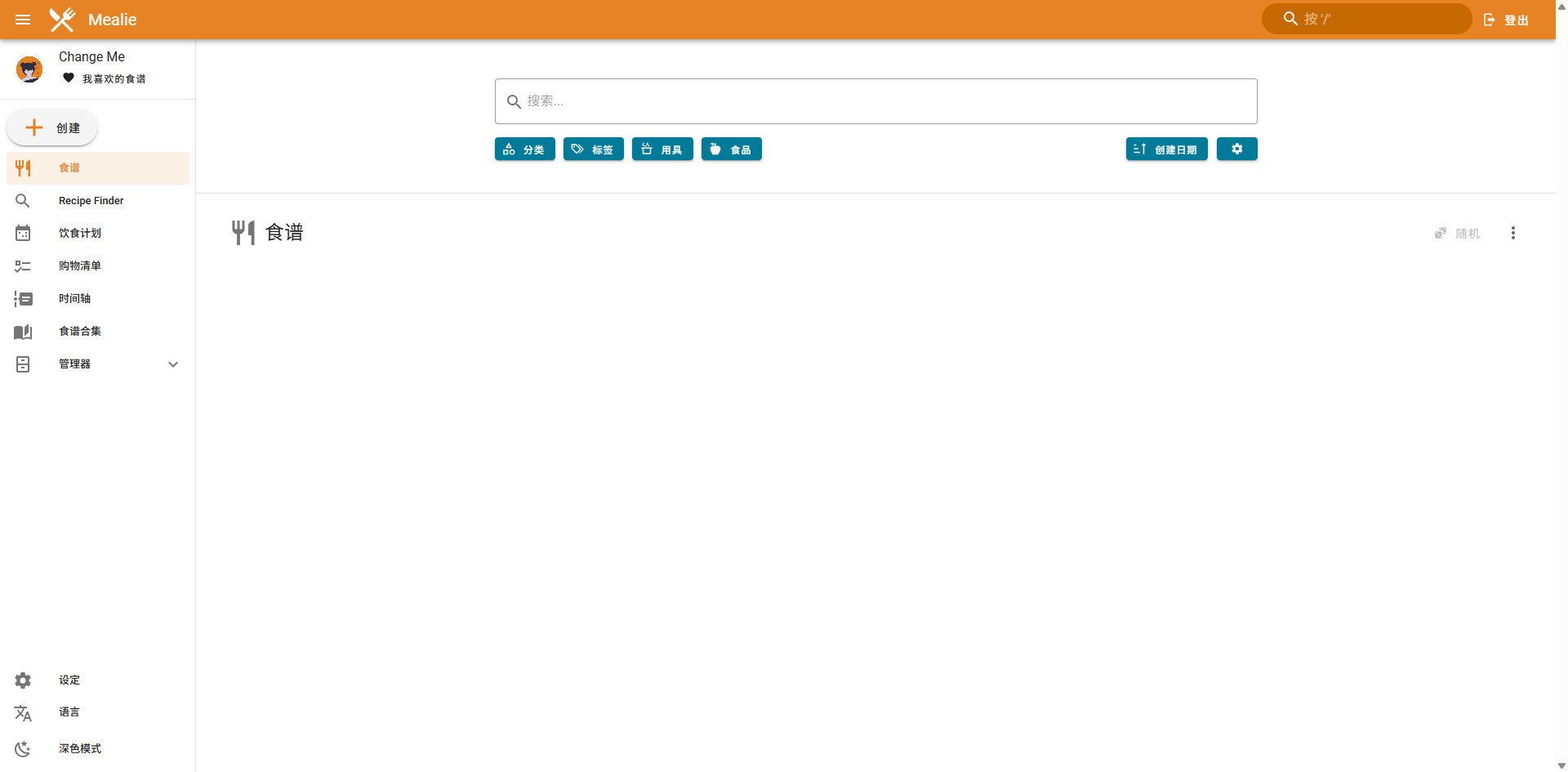The image size is (1568, 772).
Task: Open 饮食计划 meal planner
Action: tap(98, 233)
